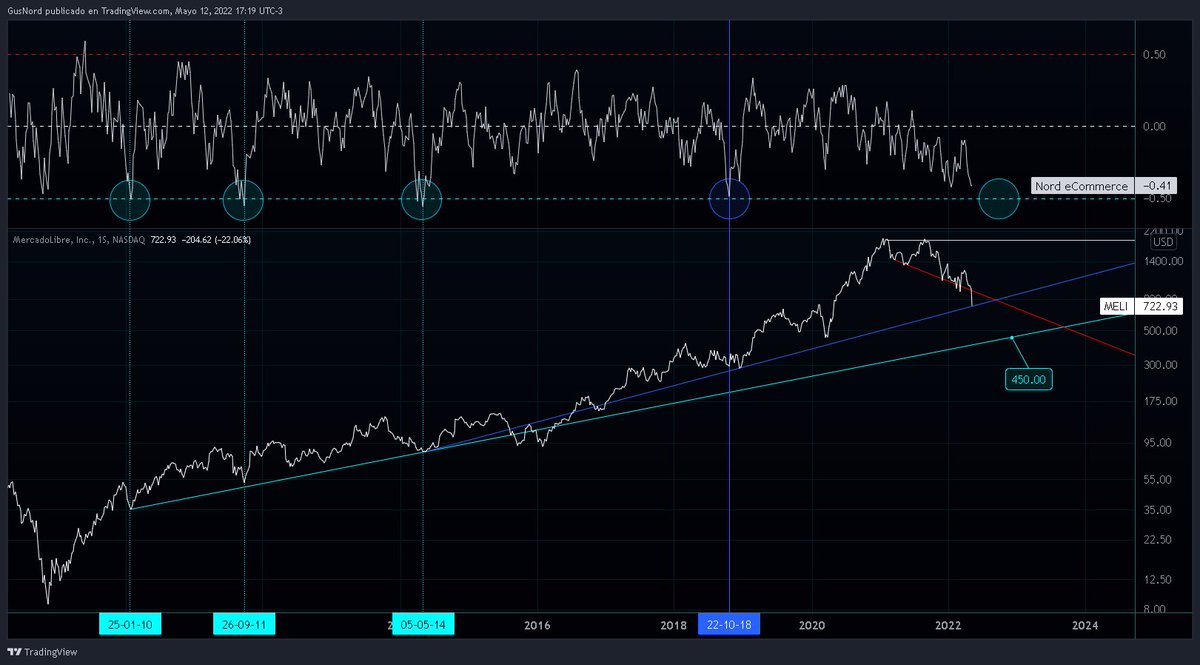Select the 05-05-14 date marker
Viewport: 1200px width, 665px height.
423,625
